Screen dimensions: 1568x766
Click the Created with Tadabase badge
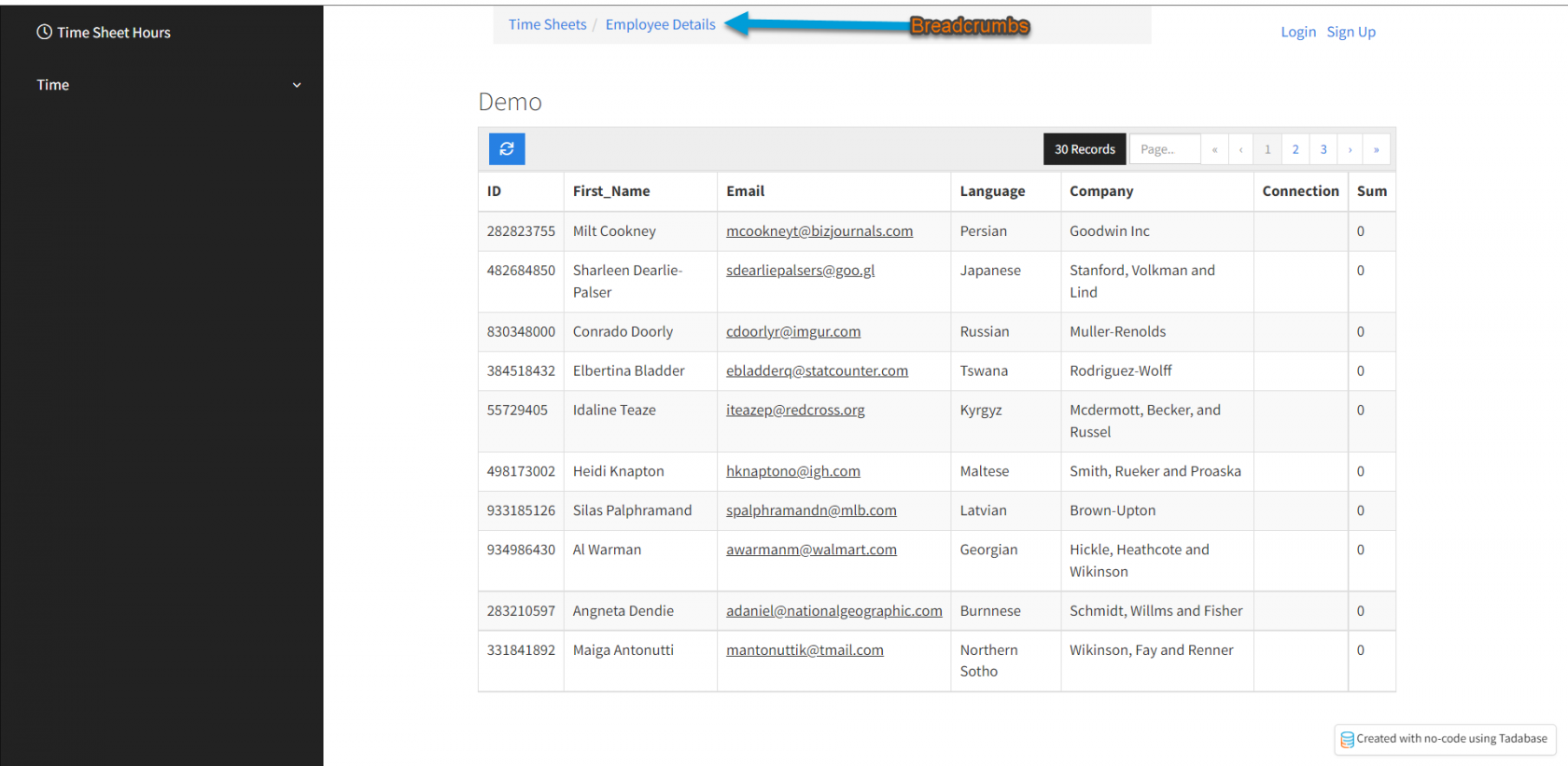[x=1445, y=739]
